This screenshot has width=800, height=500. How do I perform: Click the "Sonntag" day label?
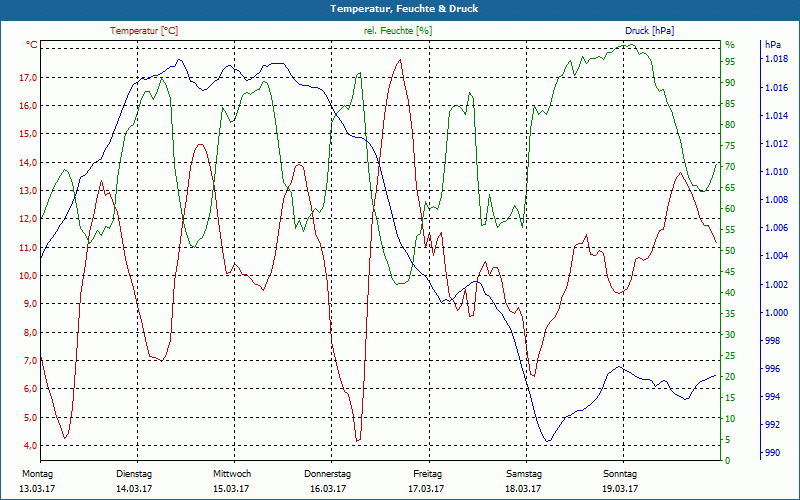click(x=620, y=474)
